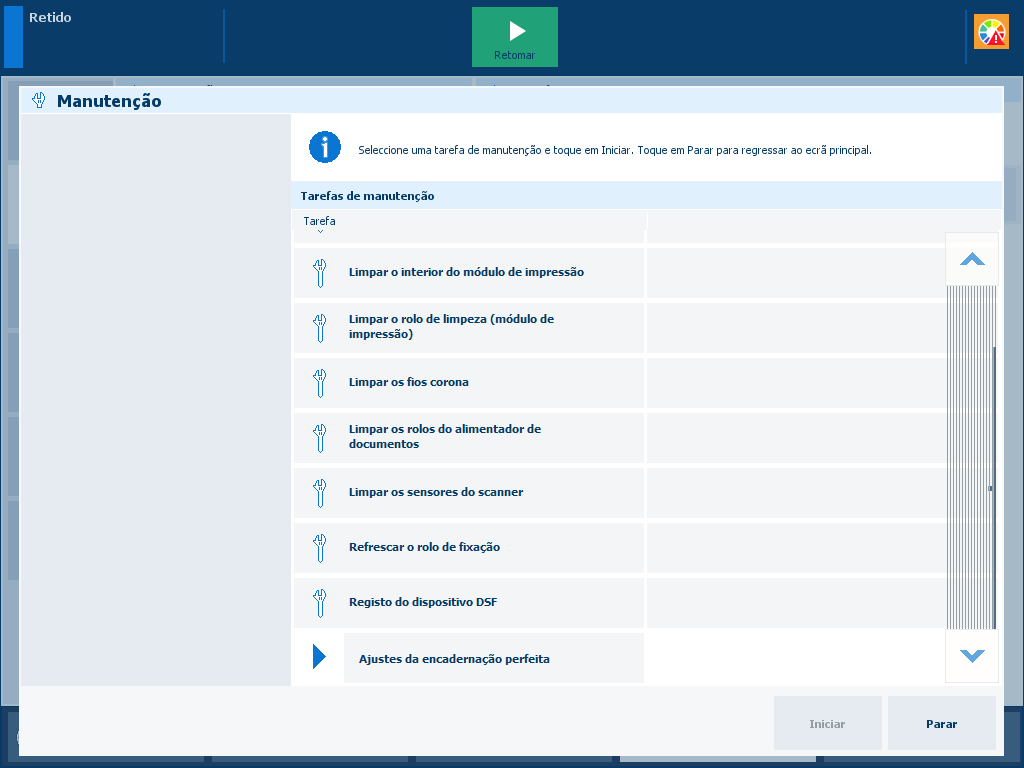Click wrench icon for Limpar os fios corona
This screenshot has width=1024, height=768.
pos(319,383)
